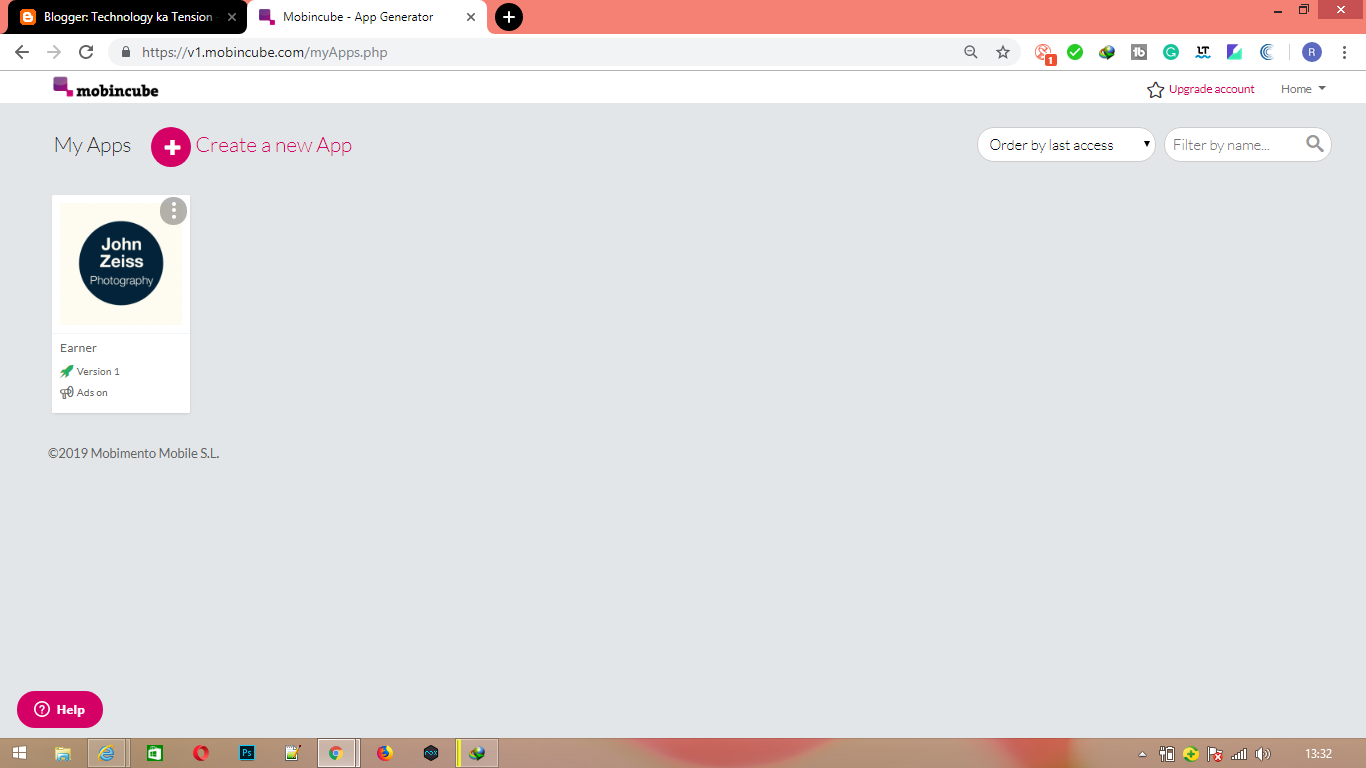Open Windows Store from taskbar
This screenshot has width=1366, height=768.
pyautogui.click(x=155, y=753)
